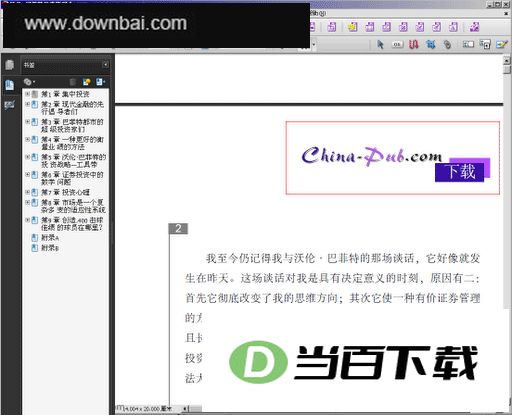Viewport: 512px width, 415px height.
Task: Select the text field form tool
Action: pyautogui.click(x=468, y=44)
